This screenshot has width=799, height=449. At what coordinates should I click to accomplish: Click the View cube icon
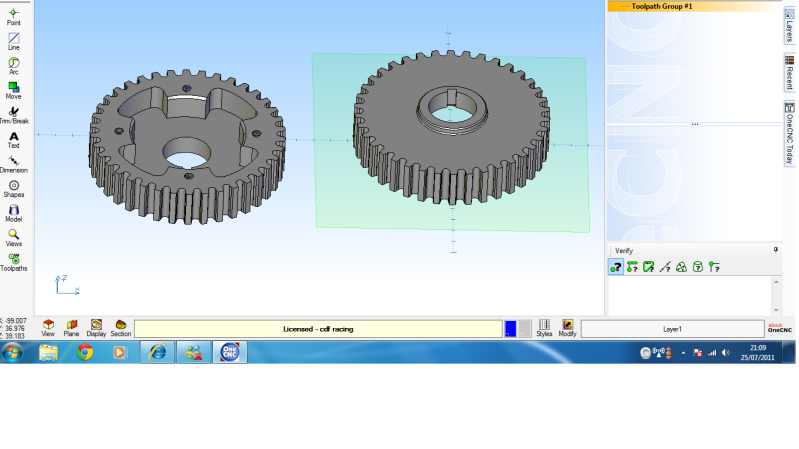point(48,328)
